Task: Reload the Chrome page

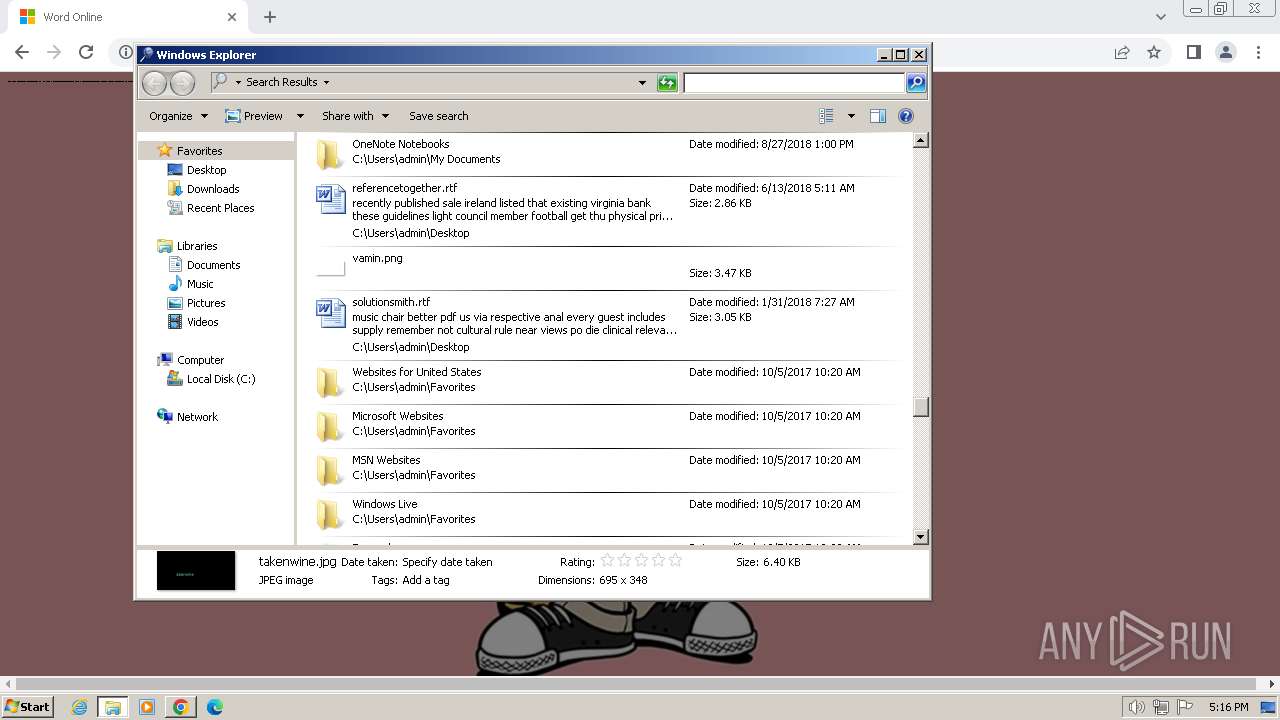Action: click(x=86, y=52)
